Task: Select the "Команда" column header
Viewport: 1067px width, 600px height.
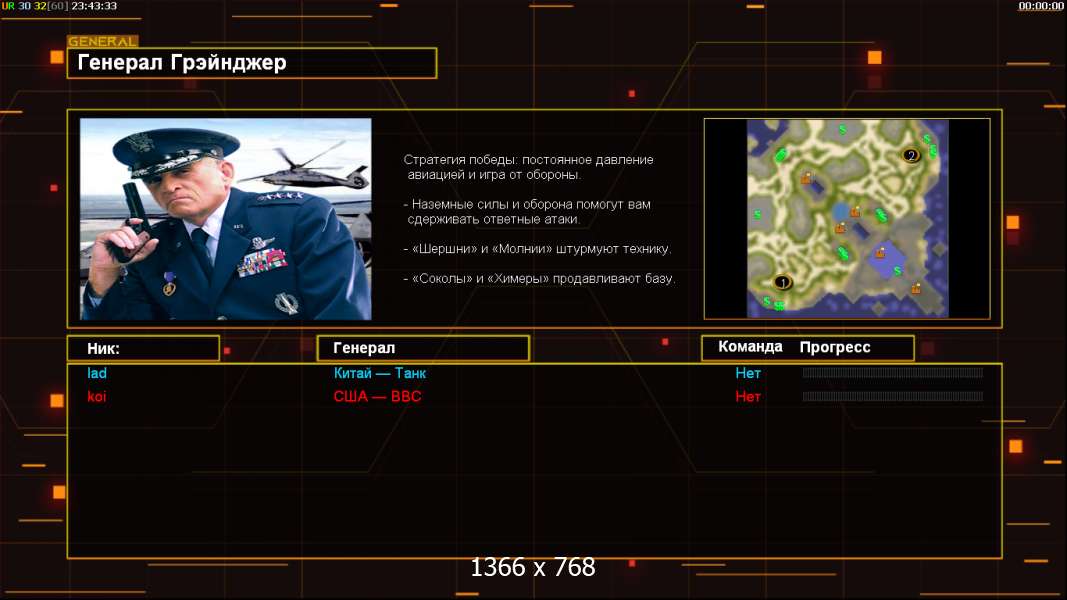Action: (750, 347)
